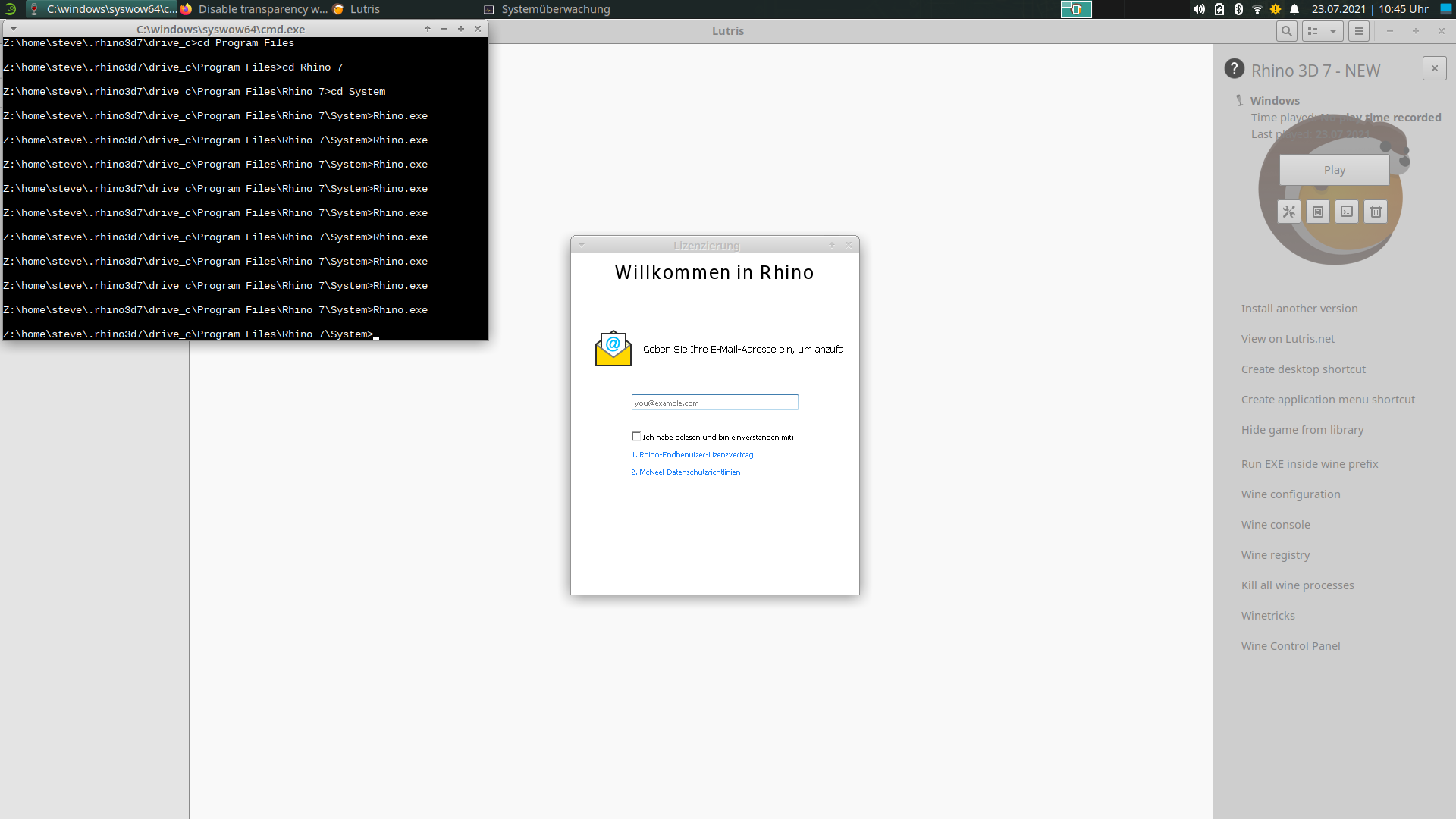The height and width of the screenshot is (819, 1456).
Task: Click the 'Windows' runner label
Action: coord(1275,101)
